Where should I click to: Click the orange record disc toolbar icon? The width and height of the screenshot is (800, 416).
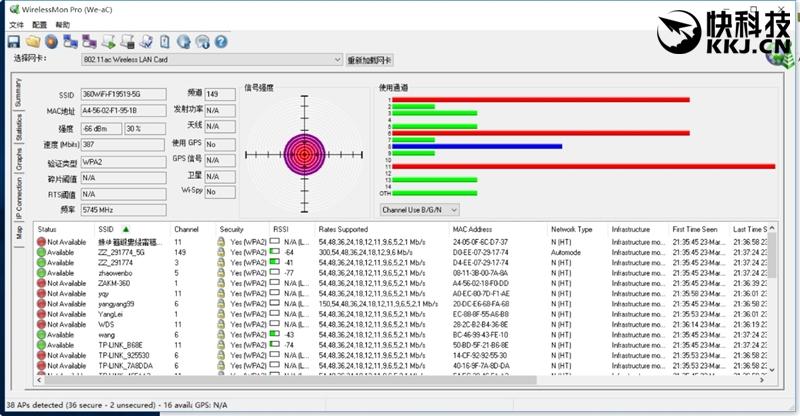click(52, 42)
